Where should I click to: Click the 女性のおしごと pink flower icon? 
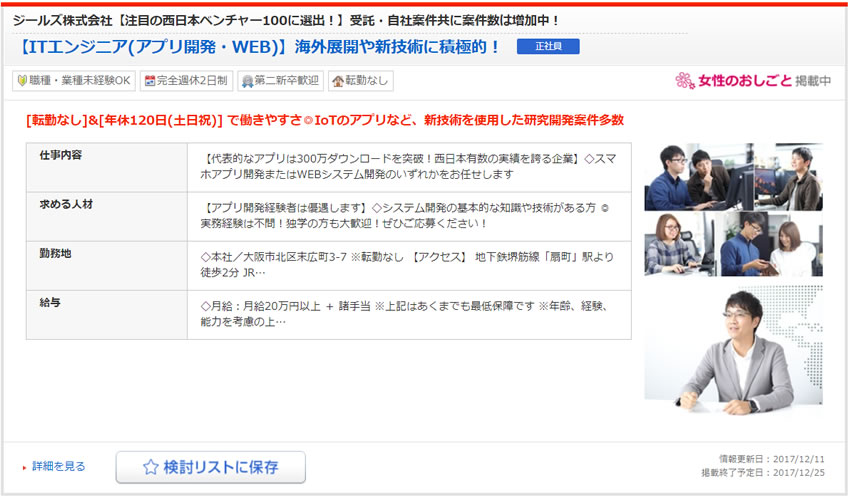685,81
